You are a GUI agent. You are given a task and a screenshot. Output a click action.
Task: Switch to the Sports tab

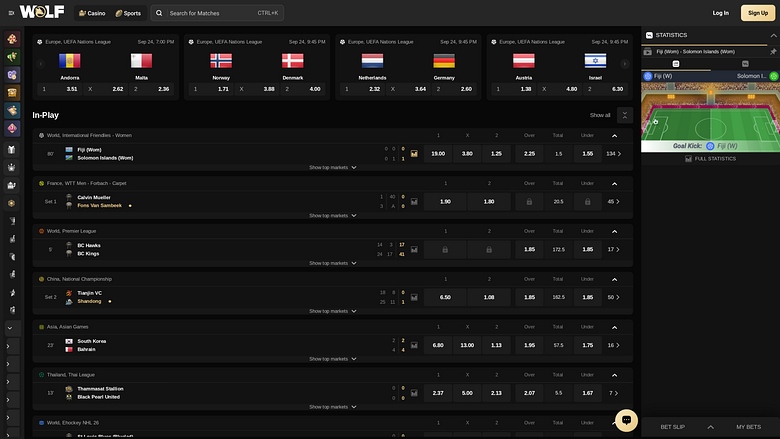(x=128, y=13)
